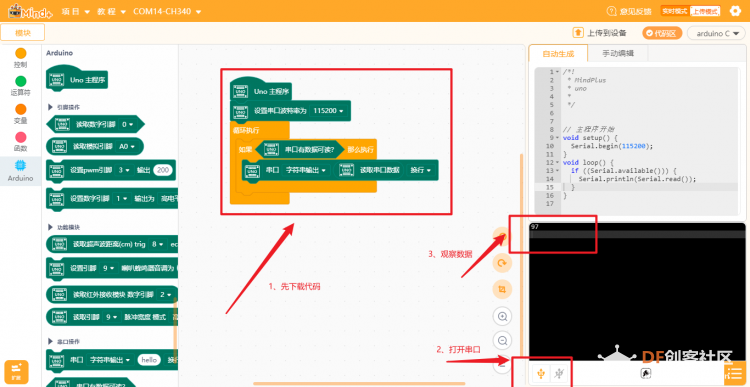Click the 读取数字引脚 block in palette
This screenshot has height=387, width=750.
click(95, 124)
